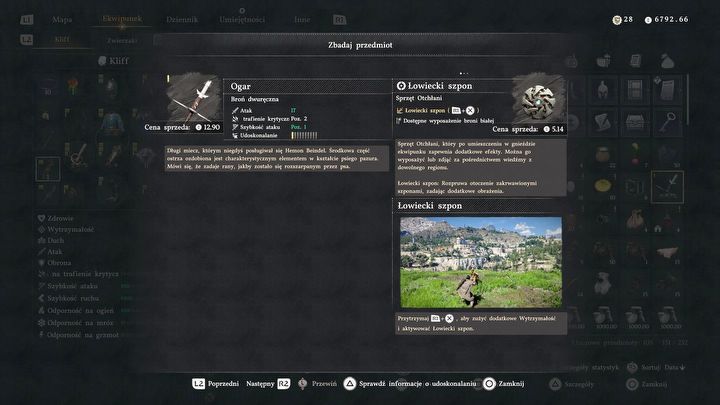The height and width of the screenshot is (405, 720).
Task: Select the Ekwipunek tab
Action: (x=122, y=19)
